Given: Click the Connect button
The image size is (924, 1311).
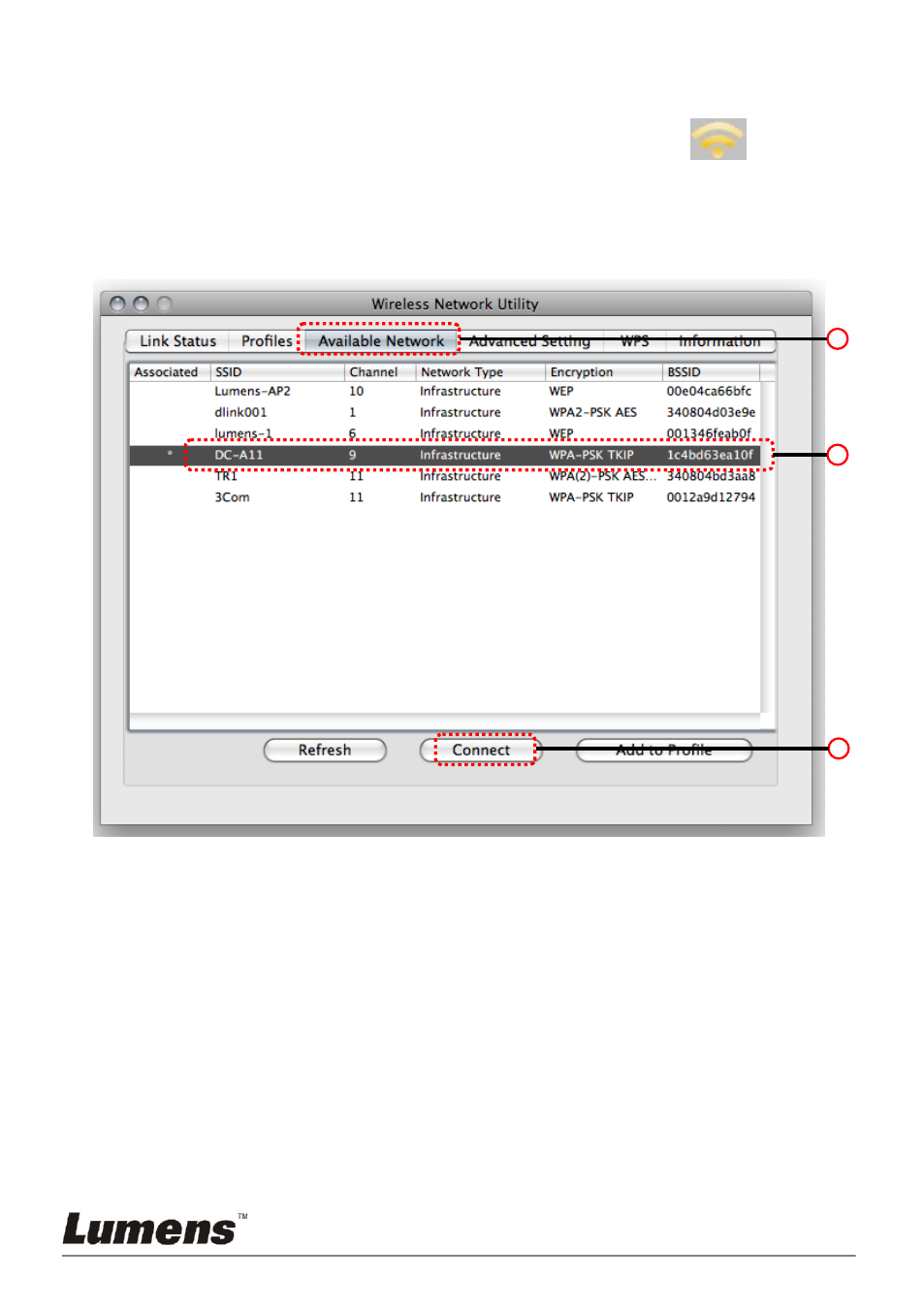Looking at the screenshot, I should tap(481, 751).
